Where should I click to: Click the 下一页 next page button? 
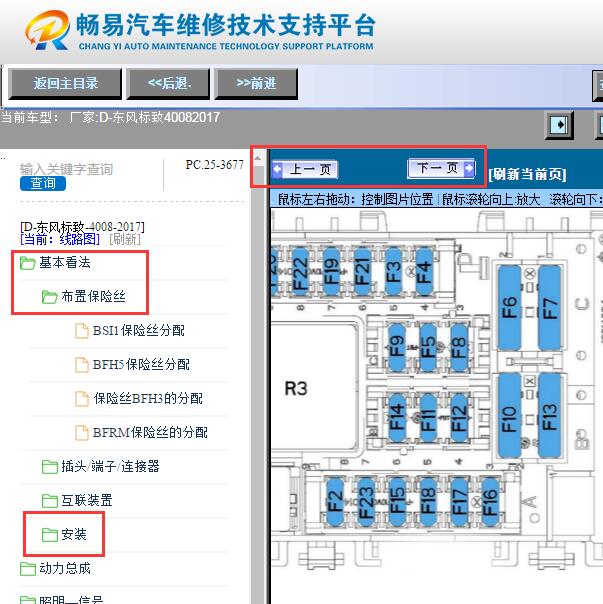(441, 168)
